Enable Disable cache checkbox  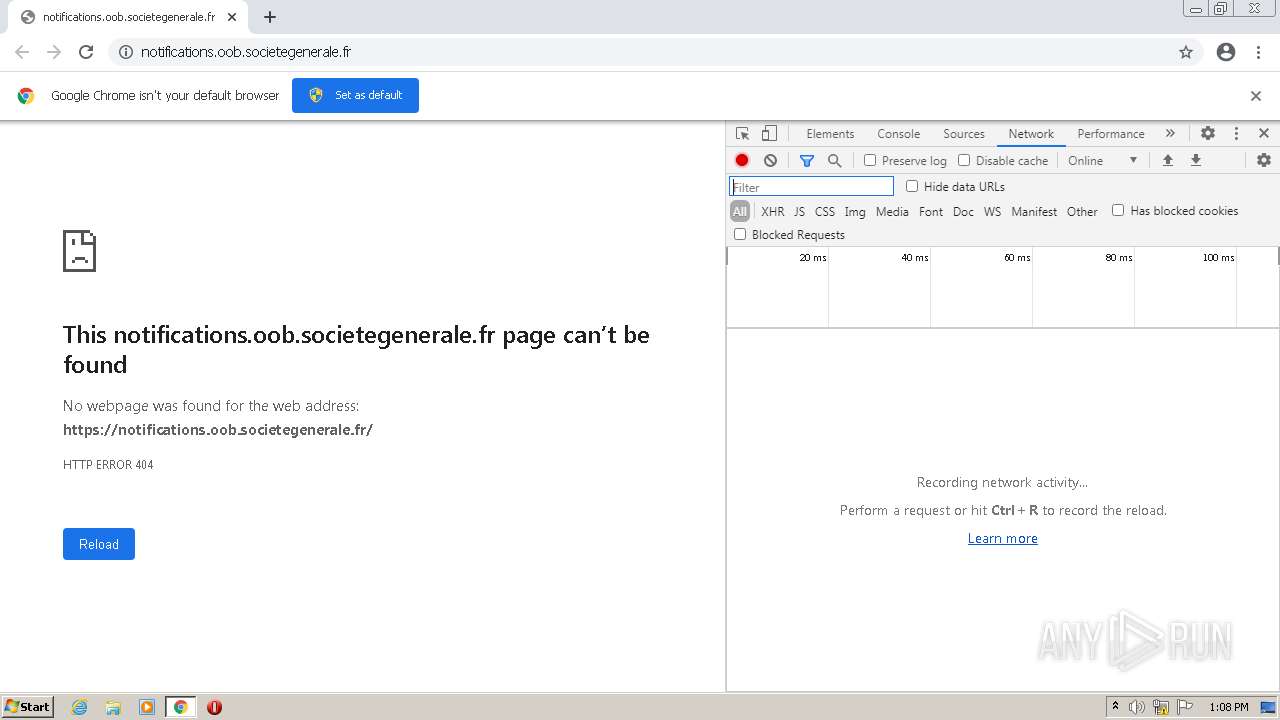[964, 160]
